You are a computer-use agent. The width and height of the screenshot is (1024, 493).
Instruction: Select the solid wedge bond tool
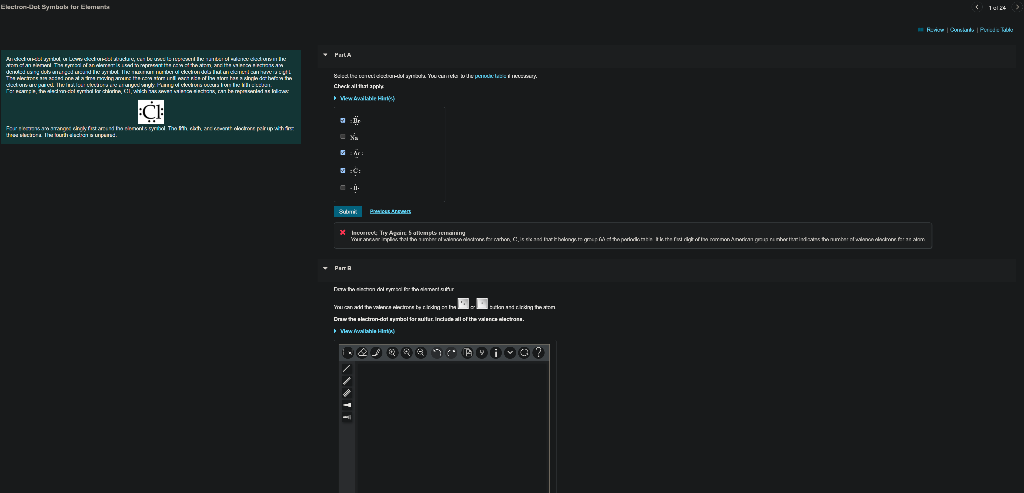[x=347, y=405]
